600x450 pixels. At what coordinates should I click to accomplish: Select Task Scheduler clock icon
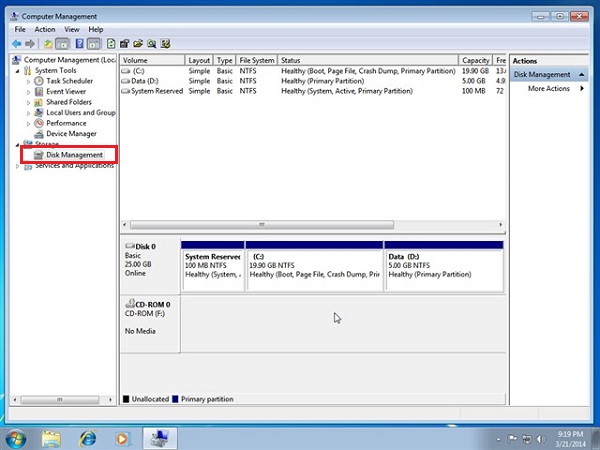pyautogui.click(x=39, y=81)
